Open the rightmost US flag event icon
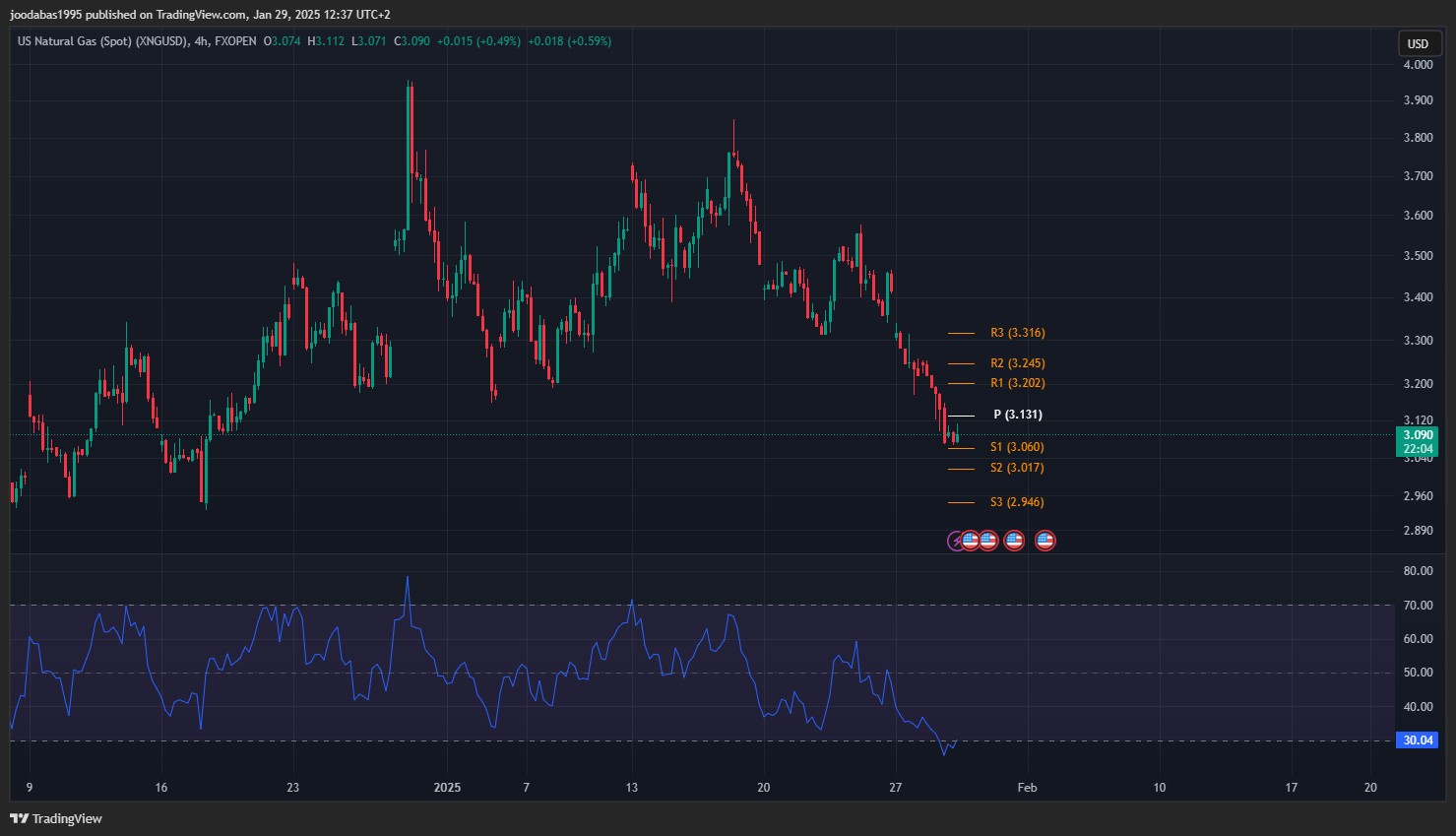 pos(1045,541)
